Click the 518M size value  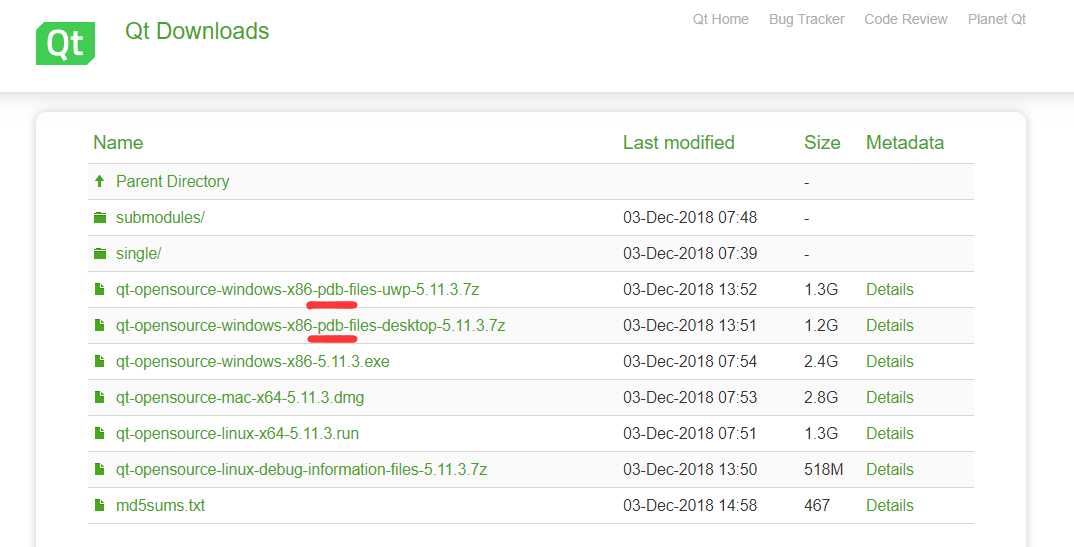823,470
